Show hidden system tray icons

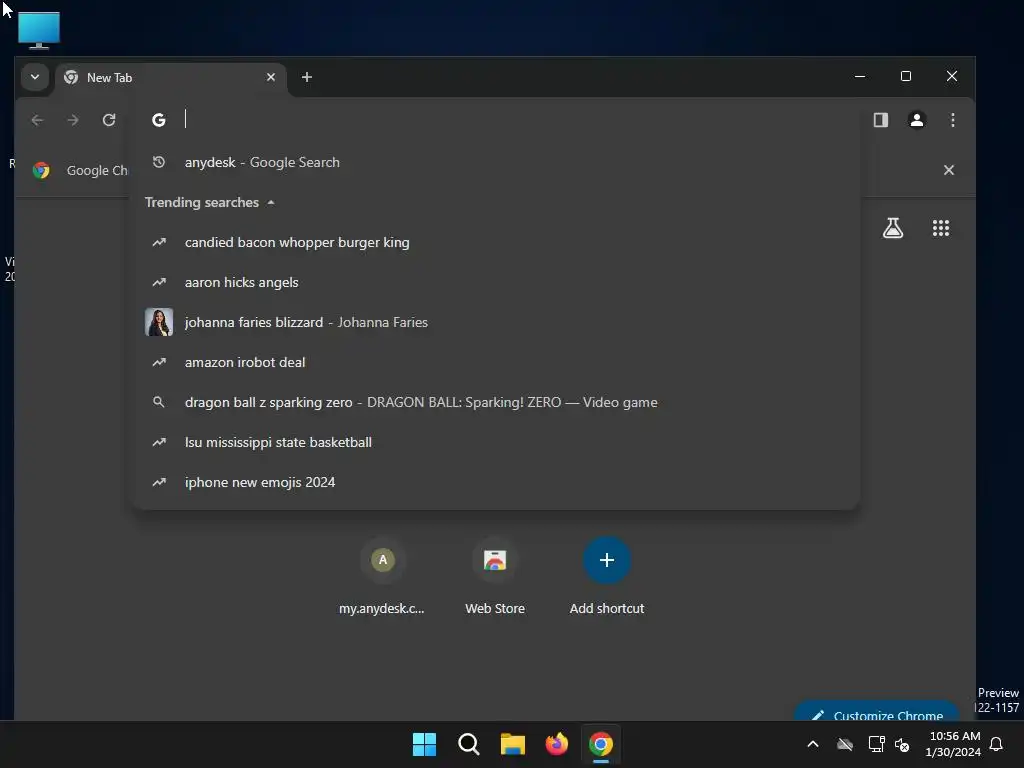pyautogui.click(x=813, y=744)
